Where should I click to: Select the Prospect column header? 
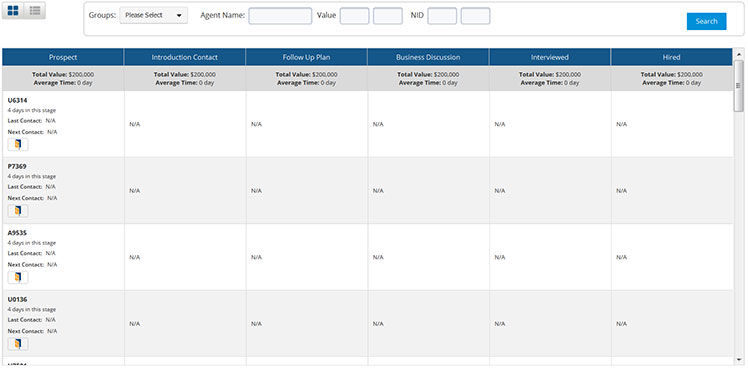coord(63,57)
